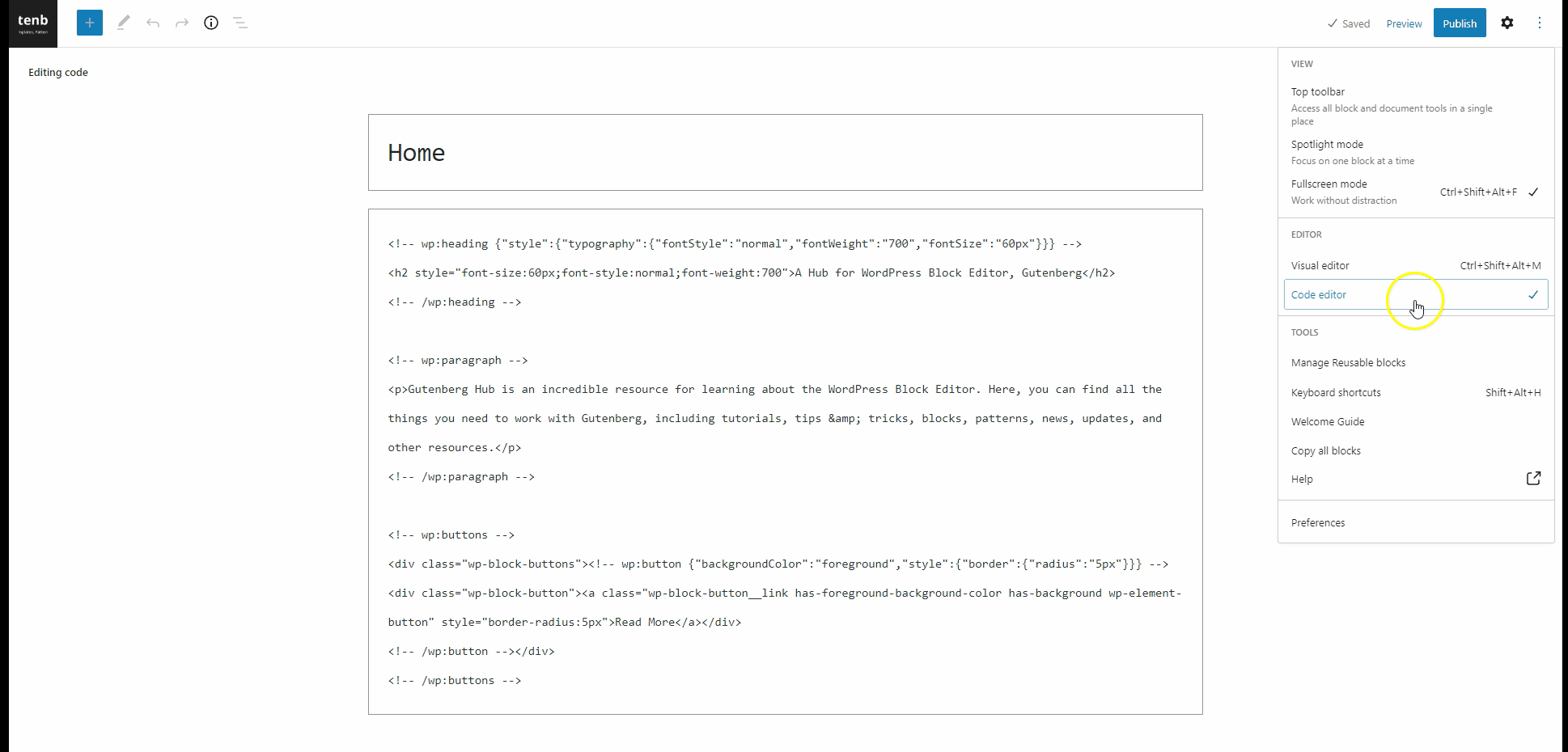1568x752 pixels.
Task: Select Manage Reusable blocks
Action: coord(1348,362)
